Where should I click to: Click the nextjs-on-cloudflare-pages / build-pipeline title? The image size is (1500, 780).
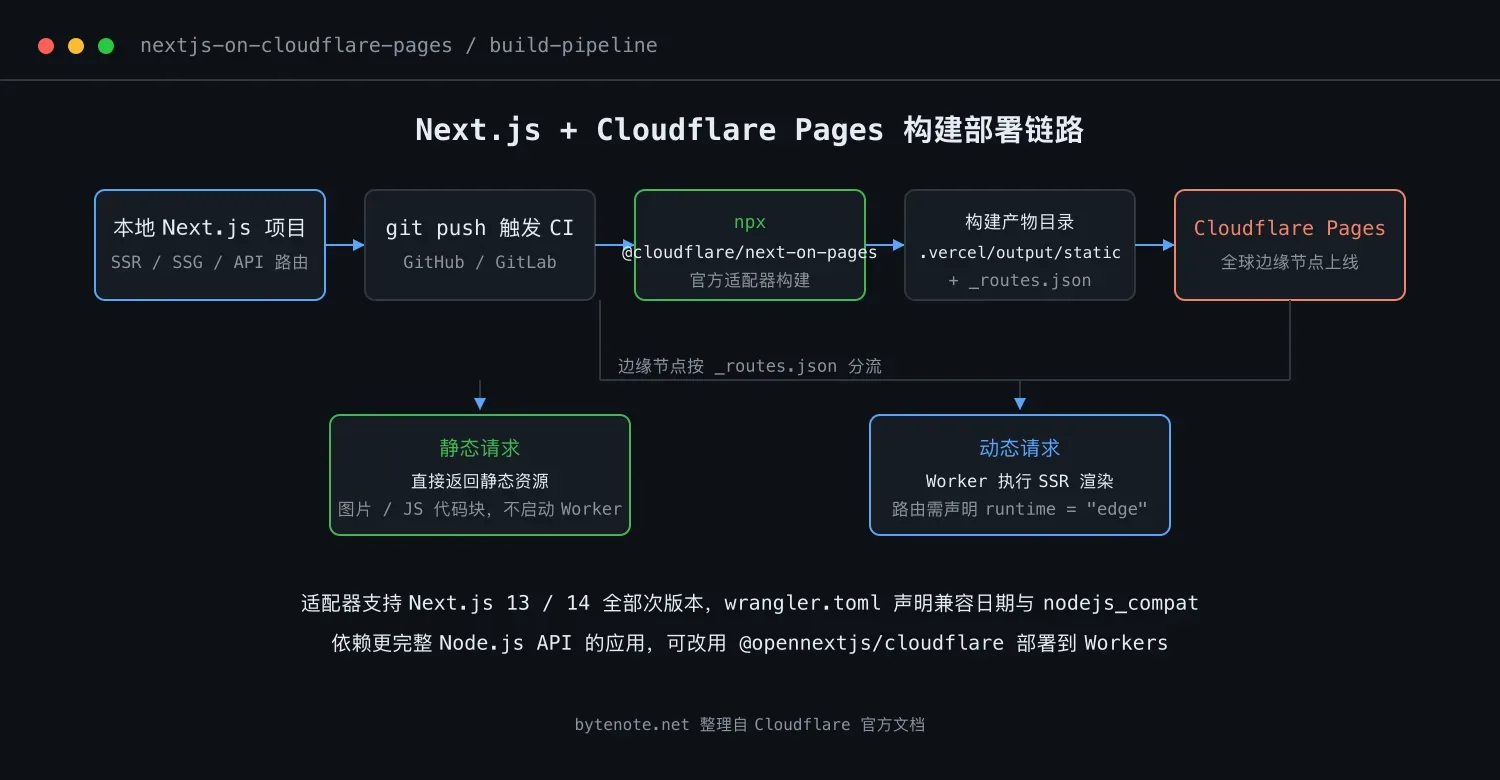(399, 46)
